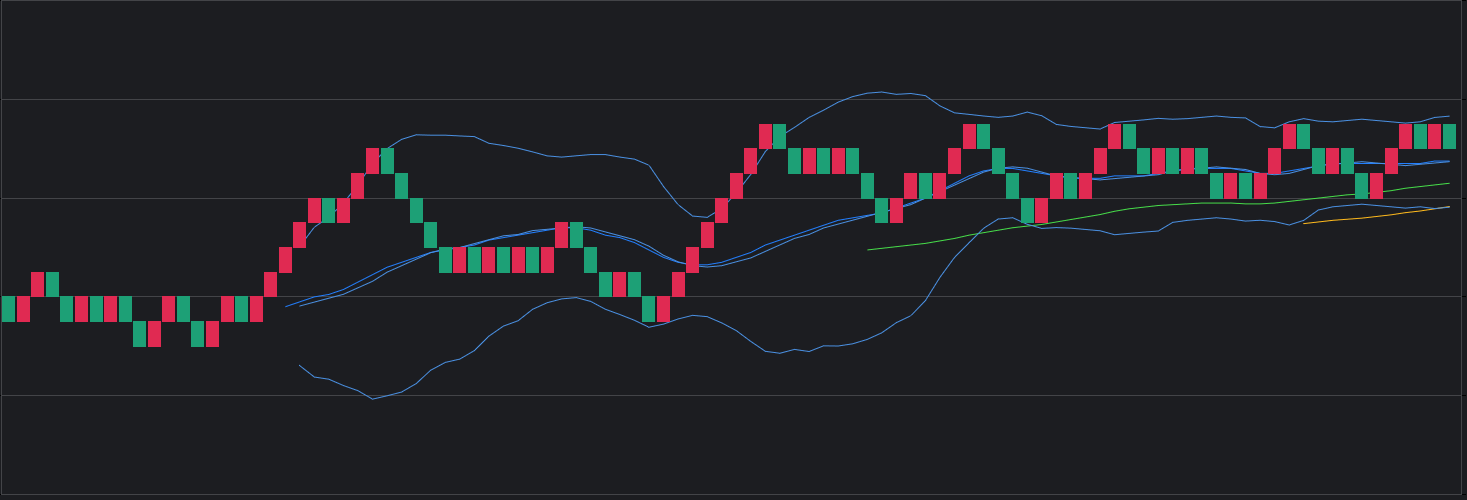The height and width of the screenshot is (500, 1467).
Task: Click the right end of the green moving average
Action: pyautogui.click(x=1449, y=184)
